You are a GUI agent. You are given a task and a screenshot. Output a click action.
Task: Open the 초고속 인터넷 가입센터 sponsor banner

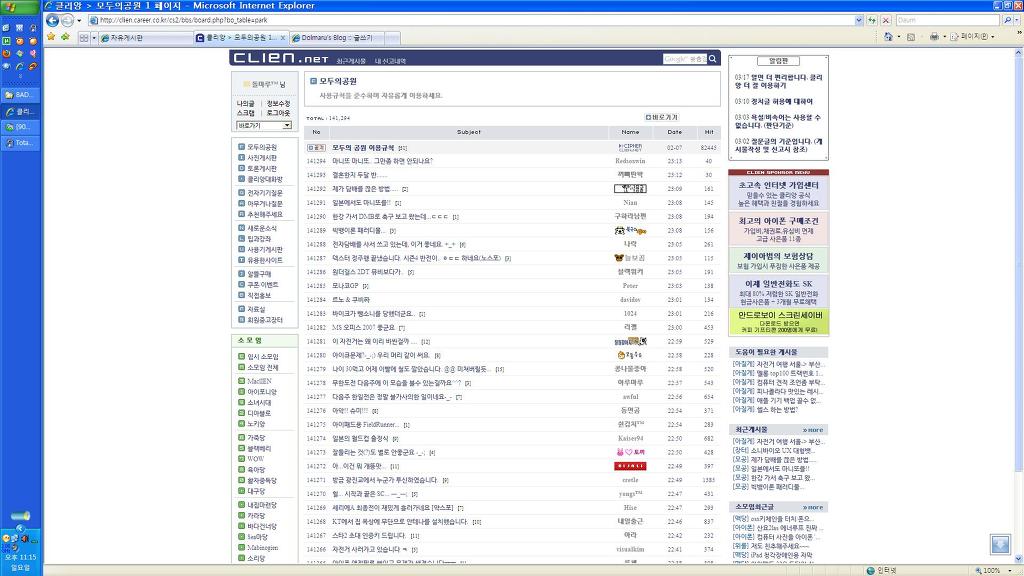778,194
